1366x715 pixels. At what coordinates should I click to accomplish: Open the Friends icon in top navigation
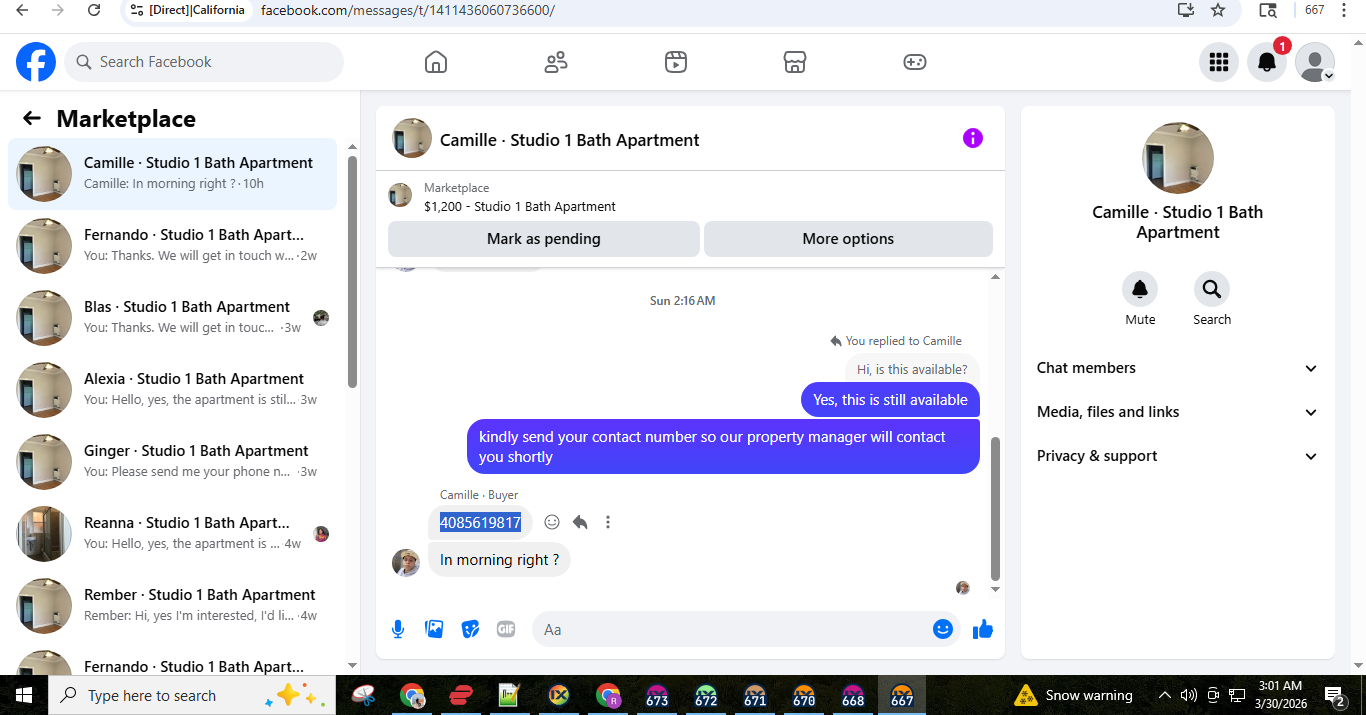(x=556, y=62)
